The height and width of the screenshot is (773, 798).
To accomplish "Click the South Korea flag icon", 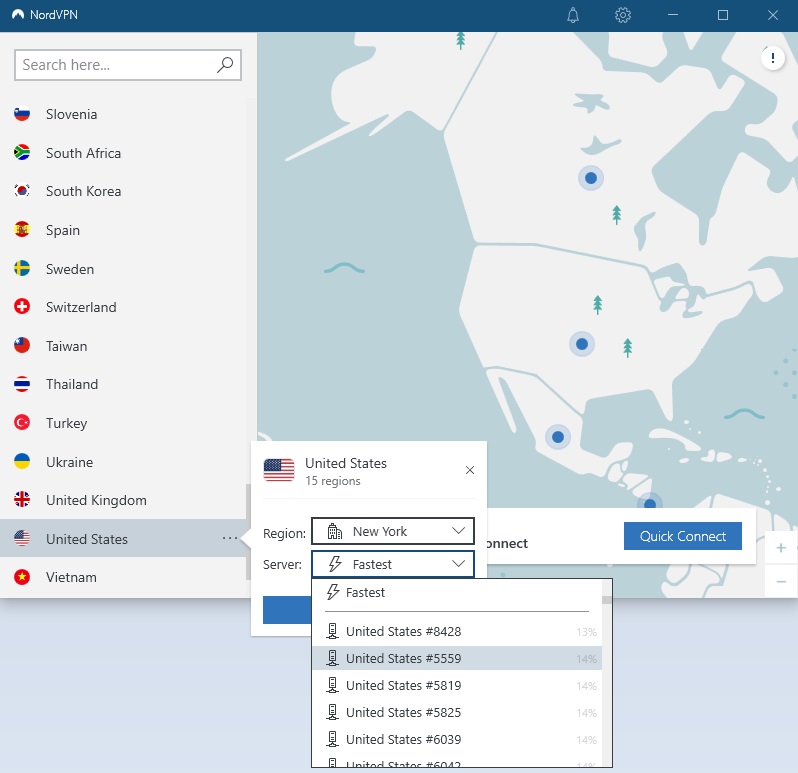I will pyautogui.click(x=22, y=191).
